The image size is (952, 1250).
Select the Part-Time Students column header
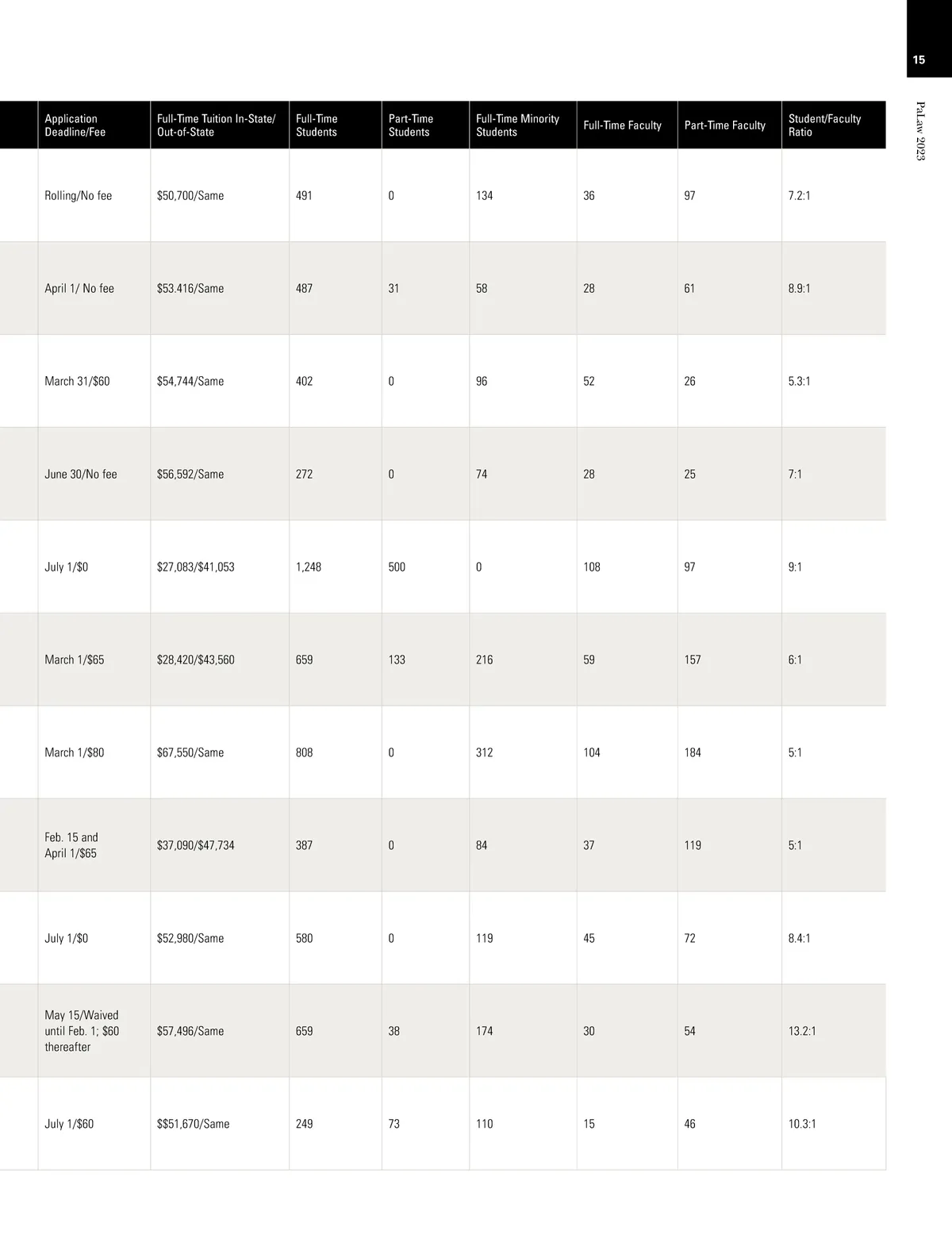click(411, 125)
